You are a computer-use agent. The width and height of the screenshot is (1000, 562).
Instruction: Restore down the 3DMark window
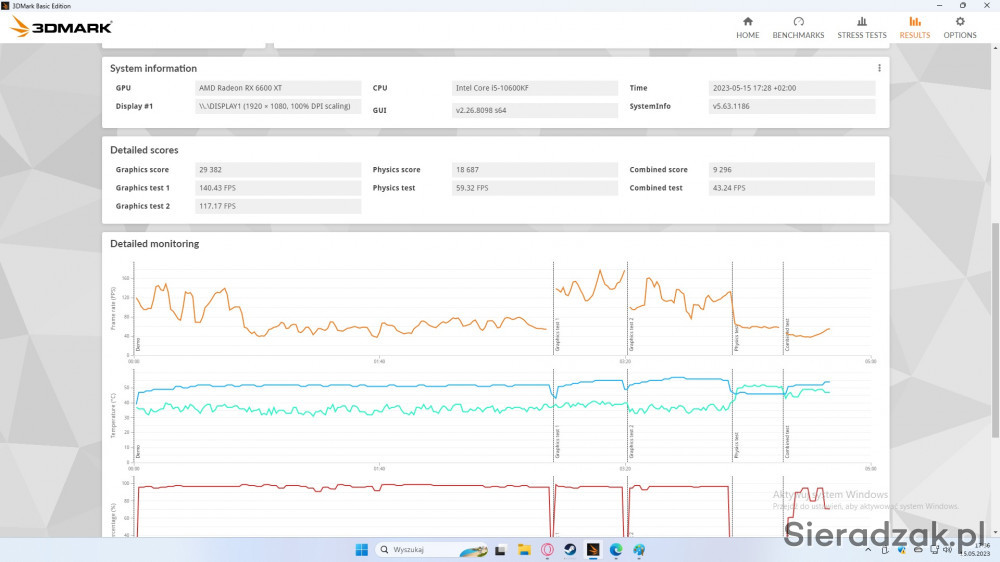pos(962,5)
